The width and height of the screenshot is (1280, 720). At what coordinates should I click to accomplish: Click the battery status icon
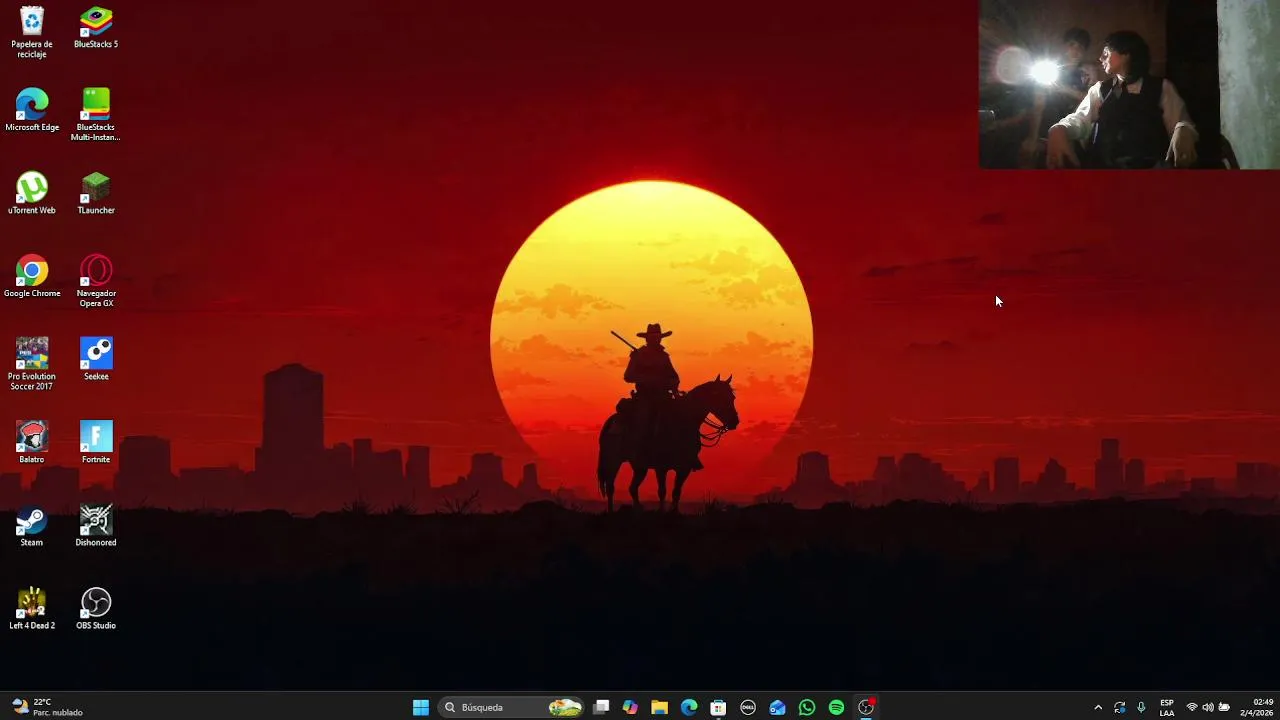pyautogui.click(x=1224, y=707)
